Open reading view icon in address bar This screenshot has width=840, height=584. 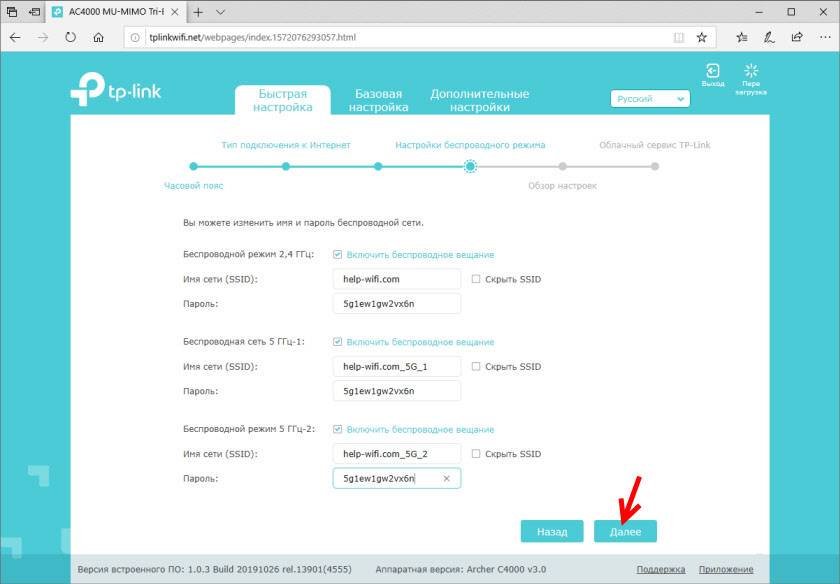coord(679,38)
